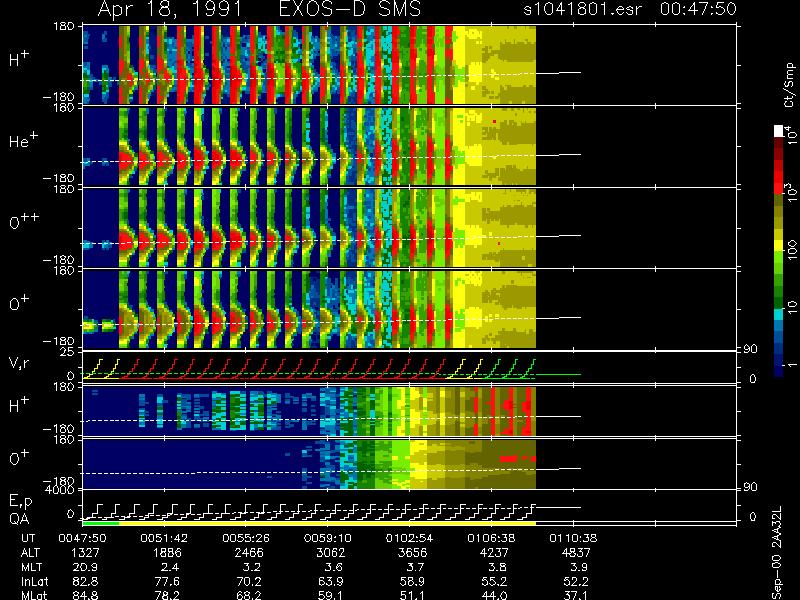Click the UT value 0106:38
This screenshot has height=600, width=800.
[491, 538]
